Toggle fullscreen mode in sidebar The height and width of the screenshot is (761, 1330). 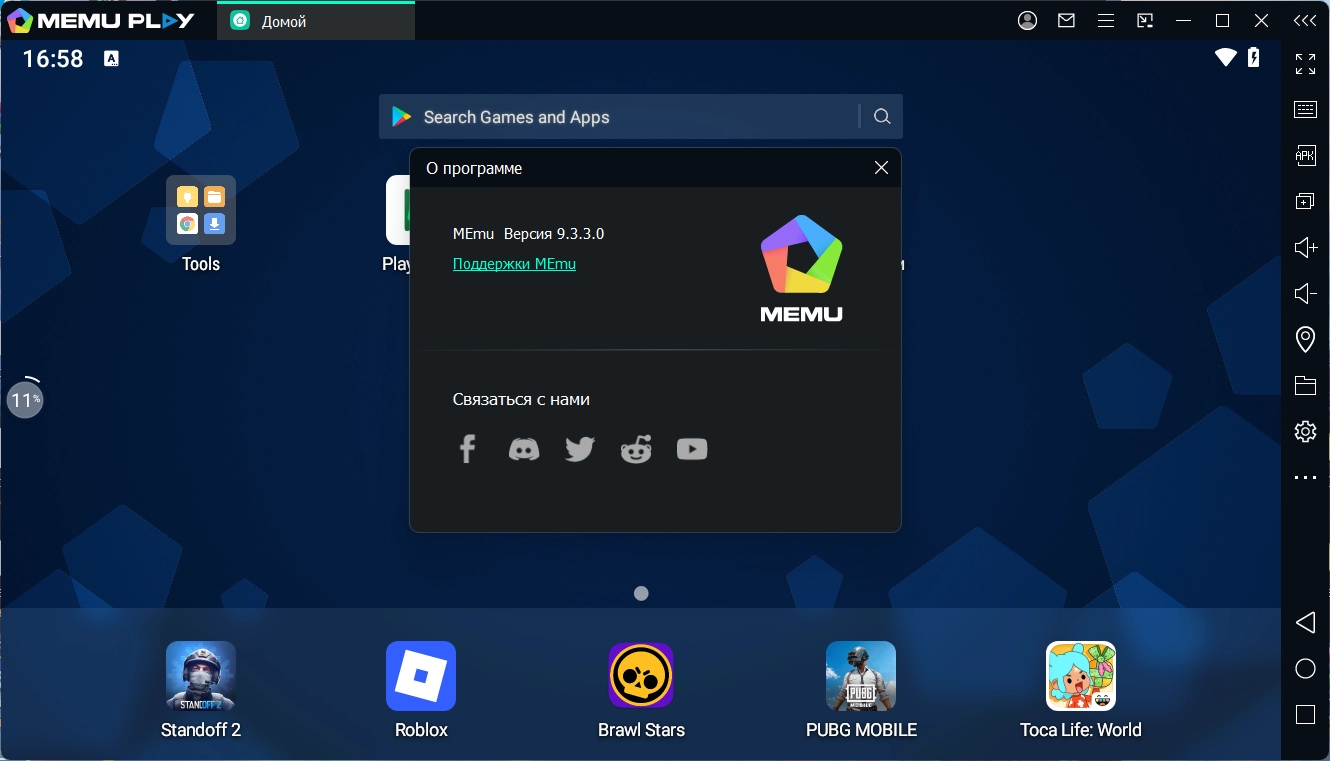point(1305,64)
